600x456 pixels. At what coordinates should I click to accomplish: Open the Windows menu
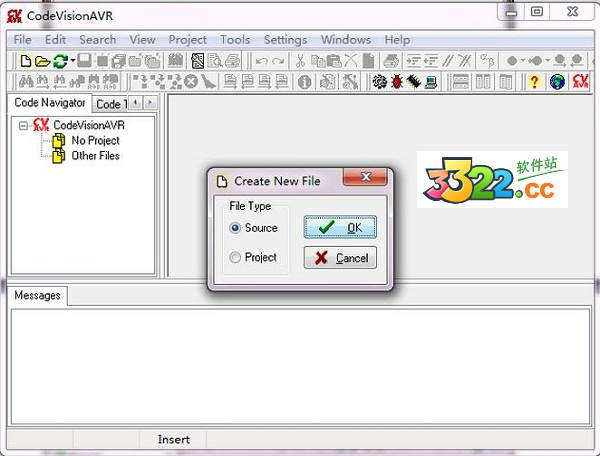346,40
